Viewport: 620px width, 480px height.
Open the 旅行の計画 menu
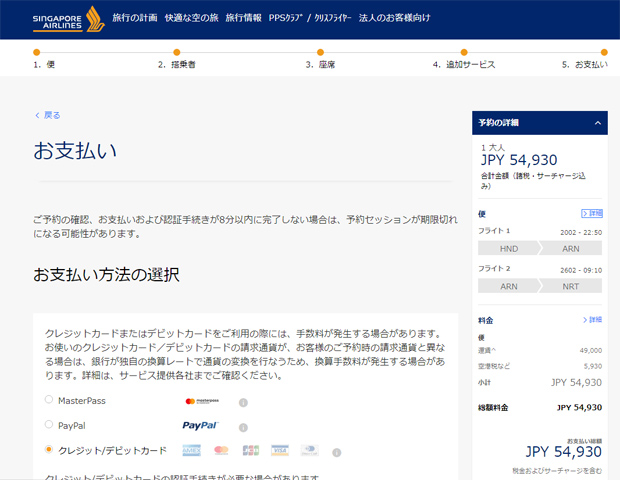tap(134, 18)
